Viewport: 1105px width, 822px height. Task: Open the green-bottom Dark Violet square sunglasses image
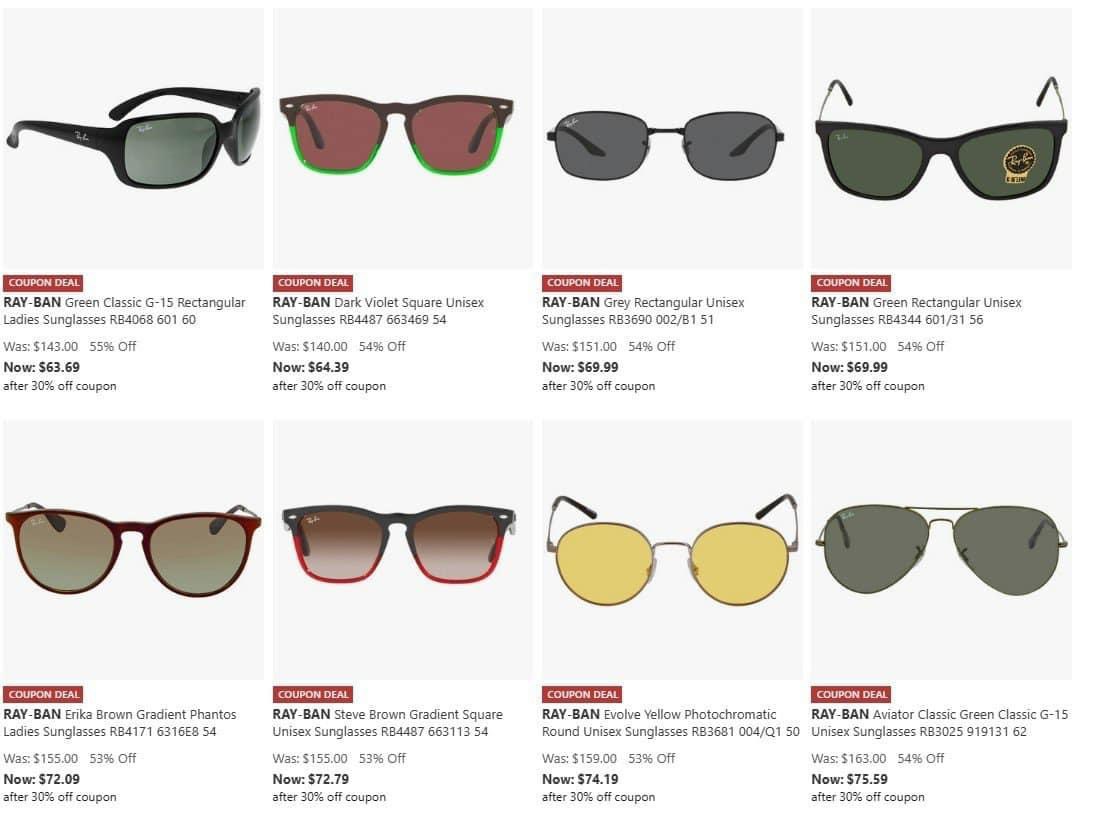pos(402,138)
